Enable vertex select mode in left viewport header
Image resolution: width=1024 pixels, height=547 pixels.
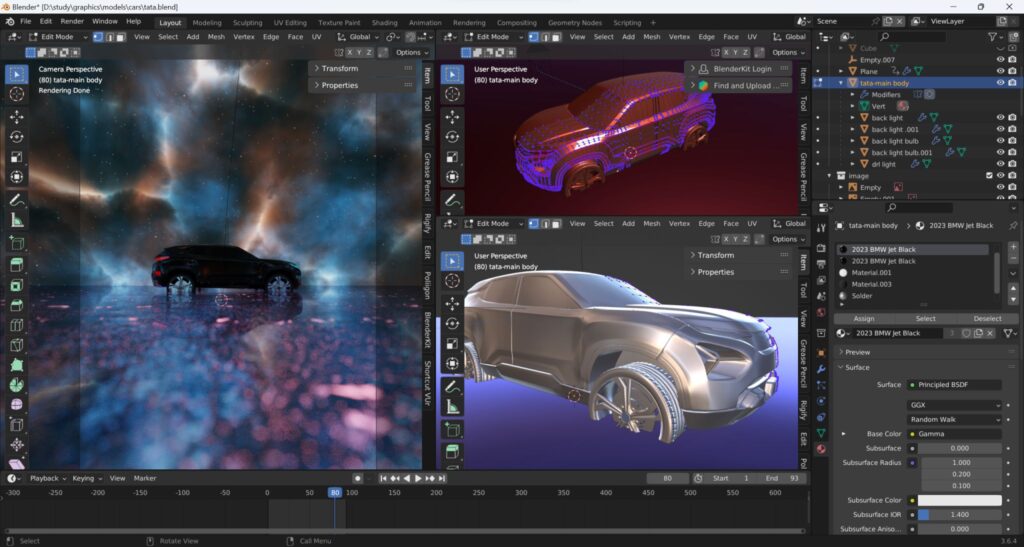[98, 37]
